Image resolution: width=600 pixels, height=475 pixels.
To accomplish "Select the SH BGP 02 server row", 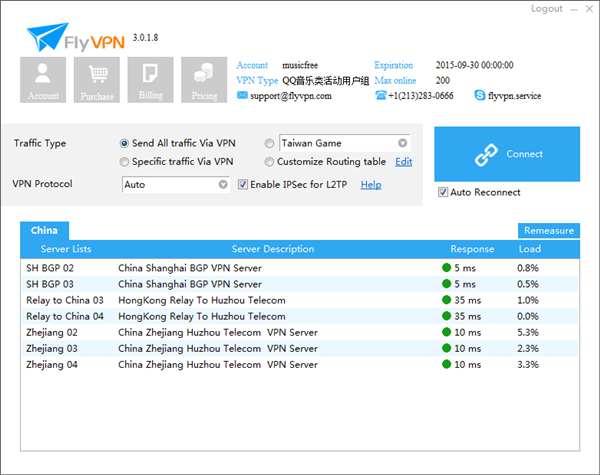I will [x=300, y=268].
